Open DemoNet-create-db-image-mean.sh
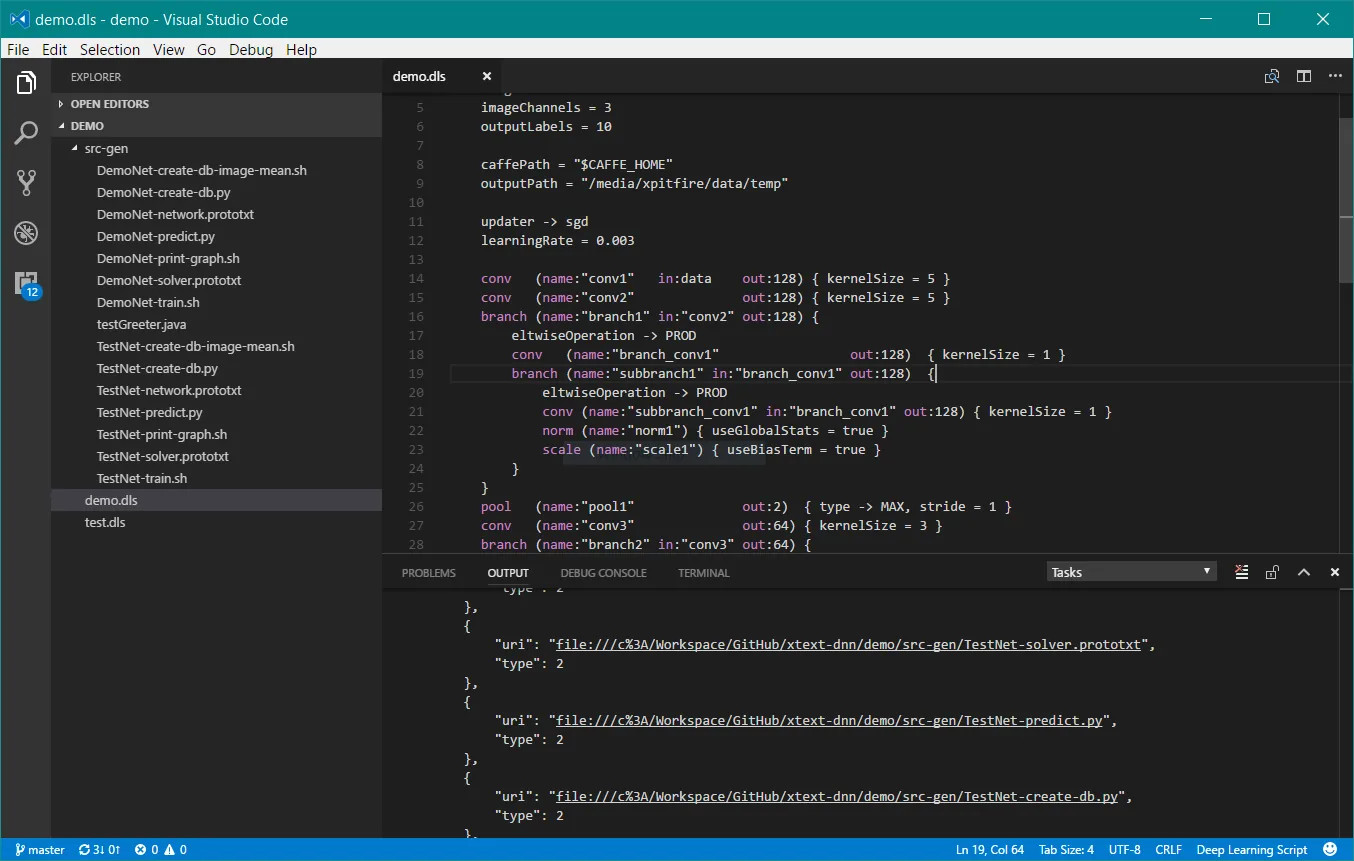Viewport: 1354px width, 861px height. pyautogui.click(x=201, y=170)
